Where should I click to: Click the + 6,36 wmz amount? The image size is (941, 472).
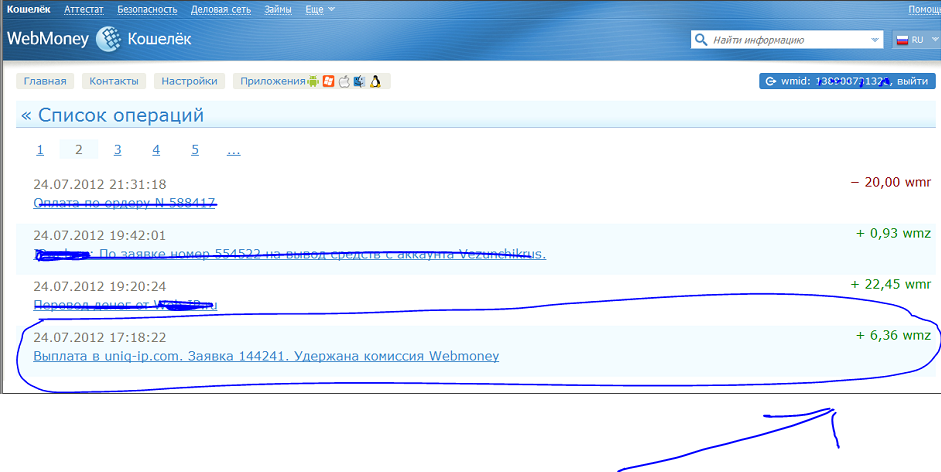click(x=894, y=335)
